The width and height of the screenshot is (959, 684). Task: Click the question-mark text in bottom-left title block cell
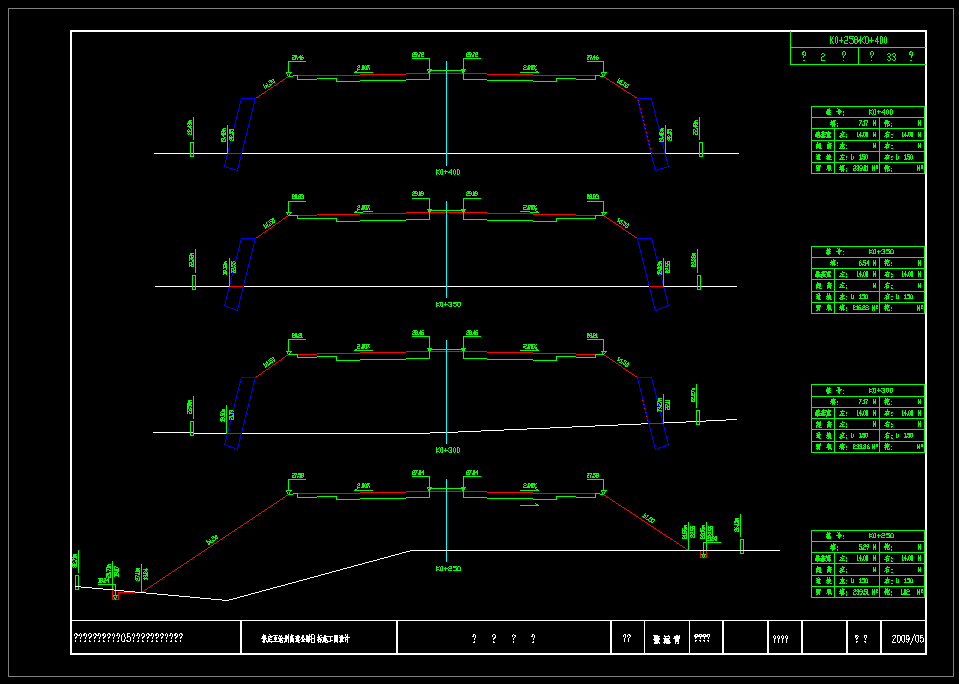(128, 637)
